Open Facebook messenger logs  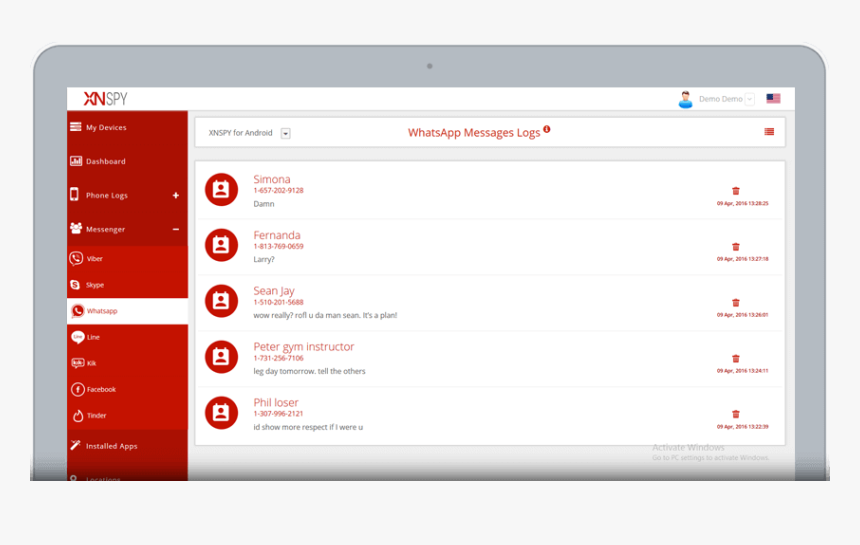coord(127,389)
